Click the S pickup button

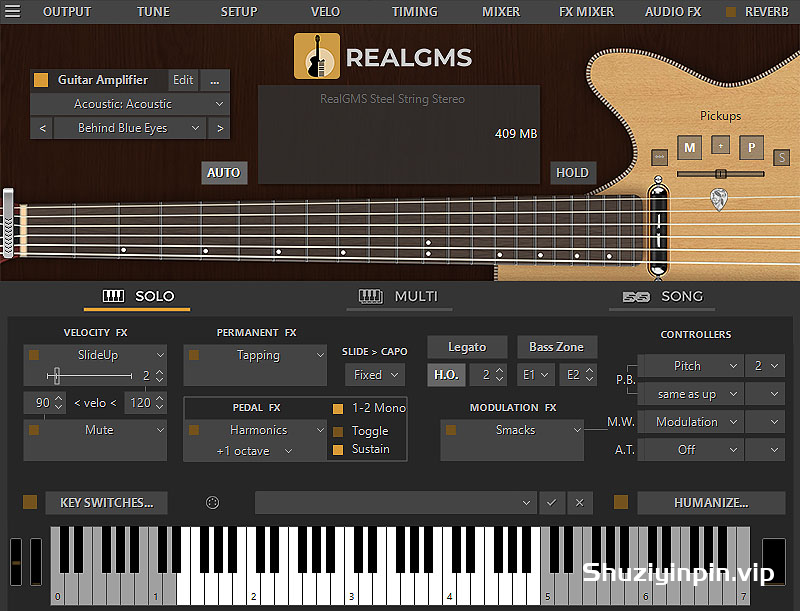click(x=782, y=158)
